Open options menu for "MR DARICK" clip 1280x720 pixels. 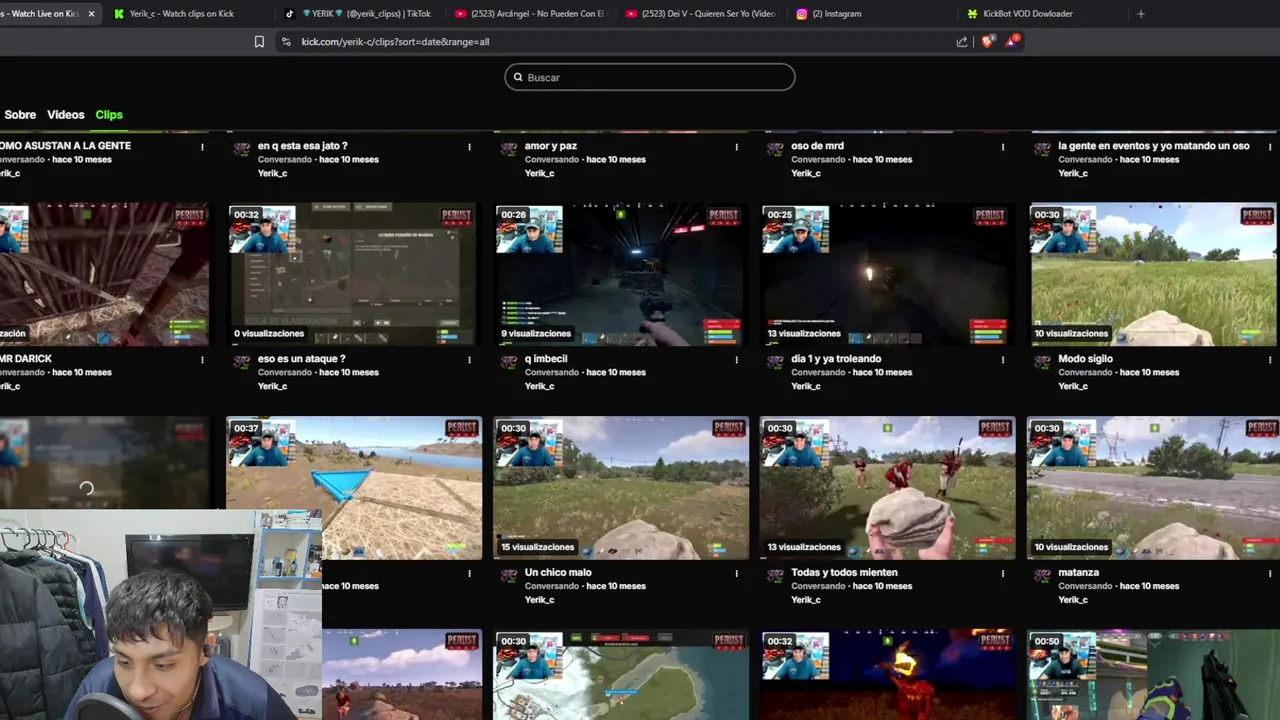click(x=202, y=360)
